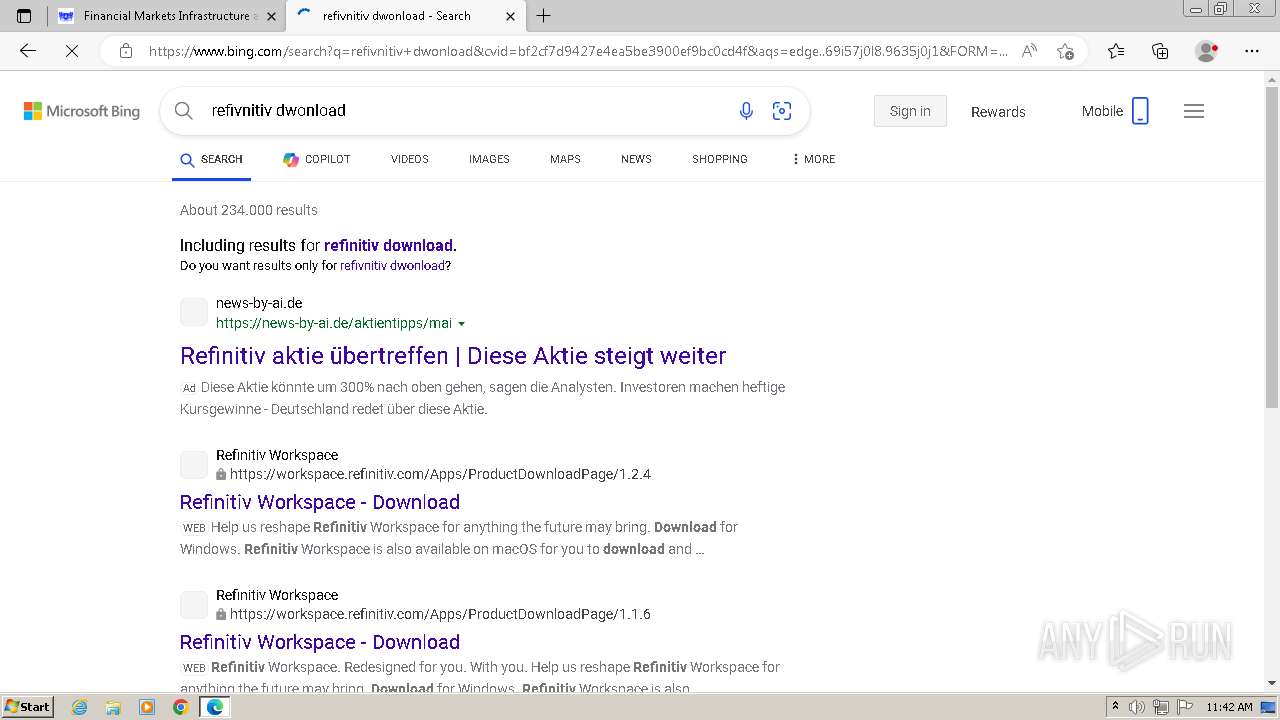Click the browser address bar URL
1280x720 pixels.
(x=578, y=51)
